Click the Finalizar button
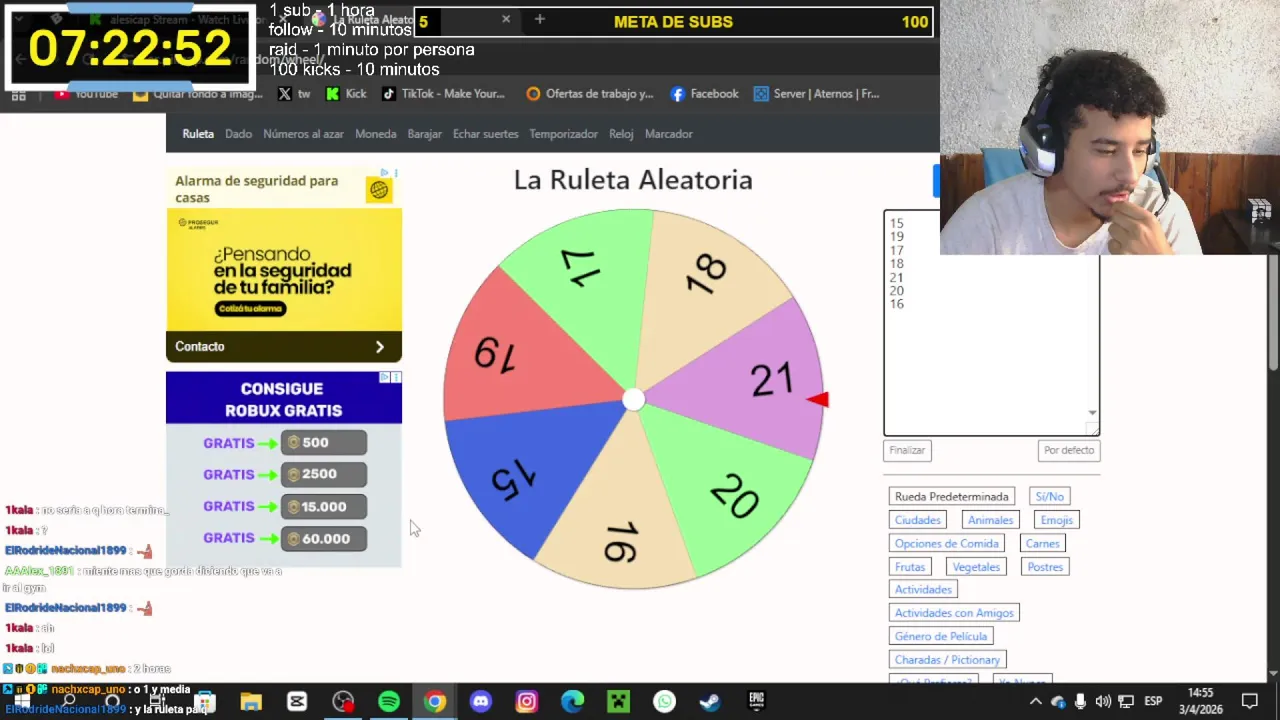The image size is (1280, 720). [x=907, y=450]
